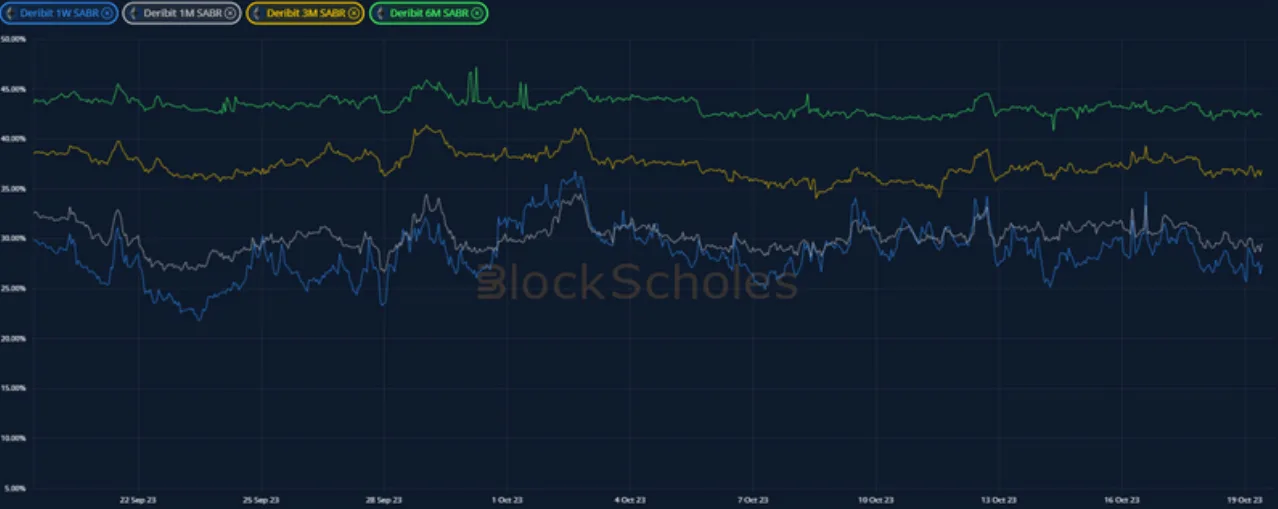Screen dimensions: 1278x509
Task: Click the 16 Oct 23 date label
Action: pos(1122,500)
